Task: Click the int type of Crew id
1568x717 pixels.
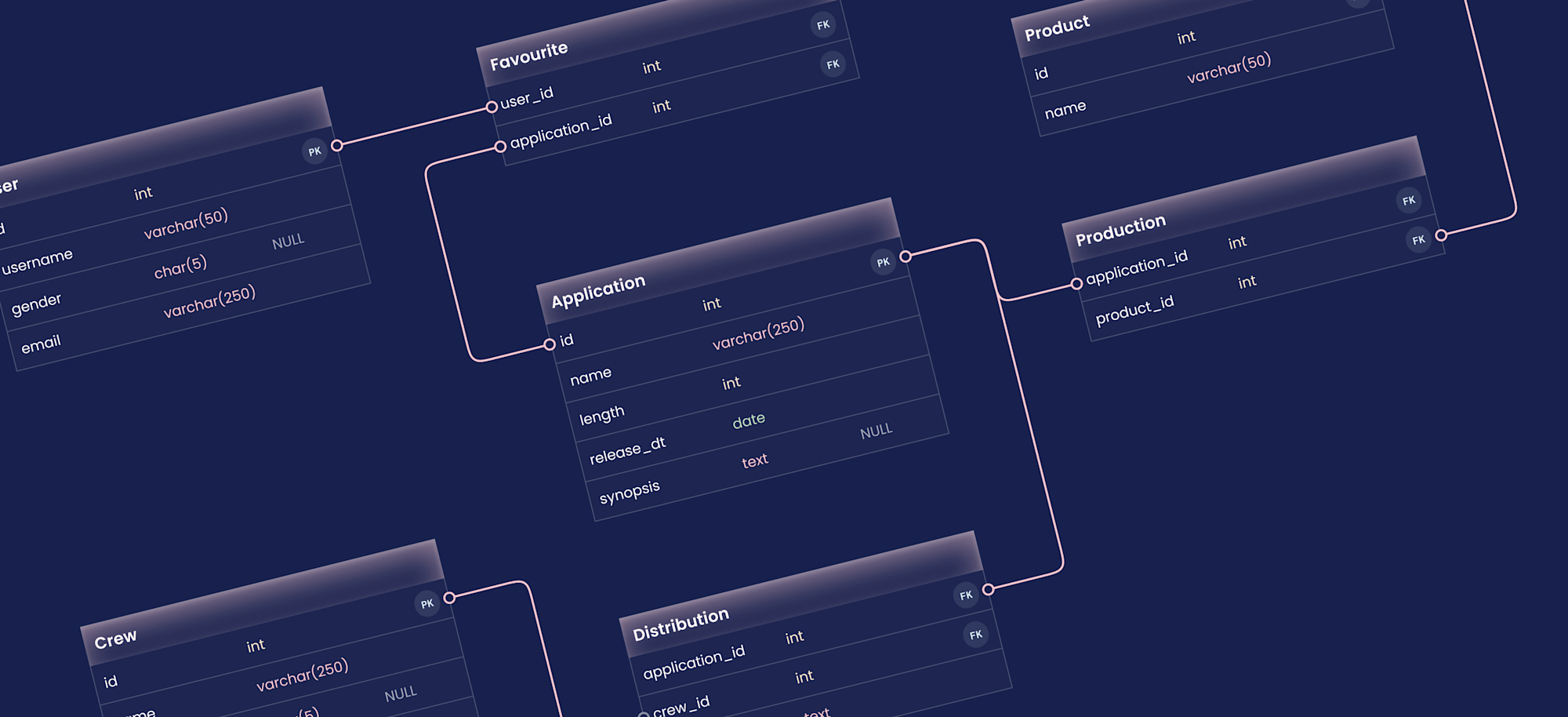Action: click(256, 646)
